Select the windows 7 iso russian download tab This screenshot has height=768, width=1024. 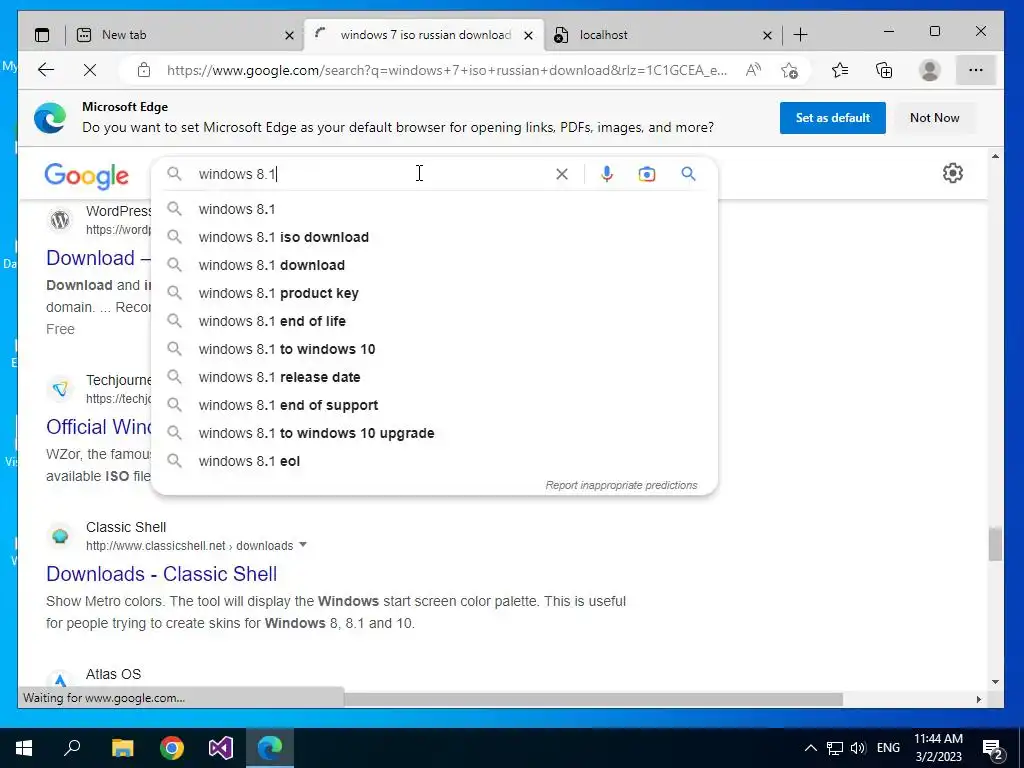(424, 35)
